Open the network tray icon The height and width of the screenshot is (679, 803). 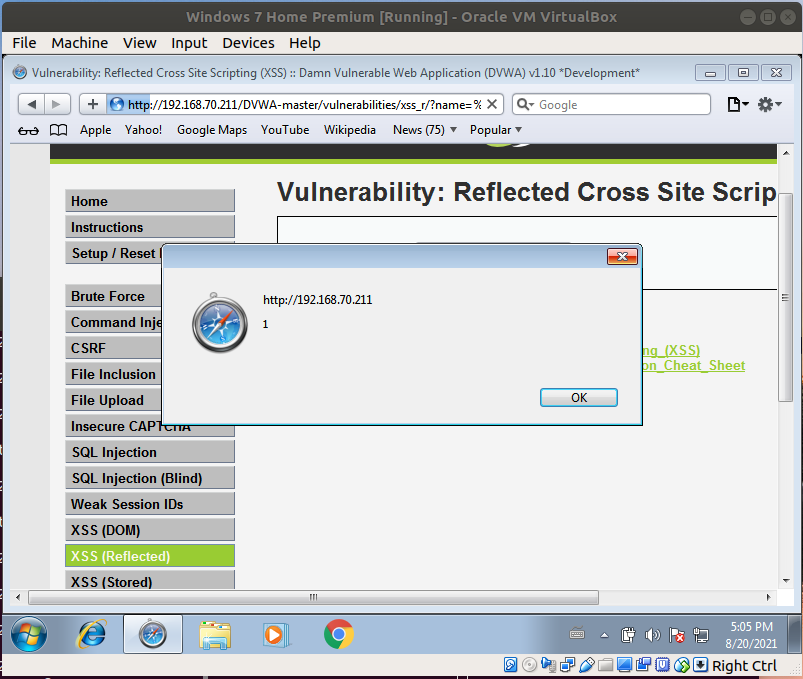701,635
